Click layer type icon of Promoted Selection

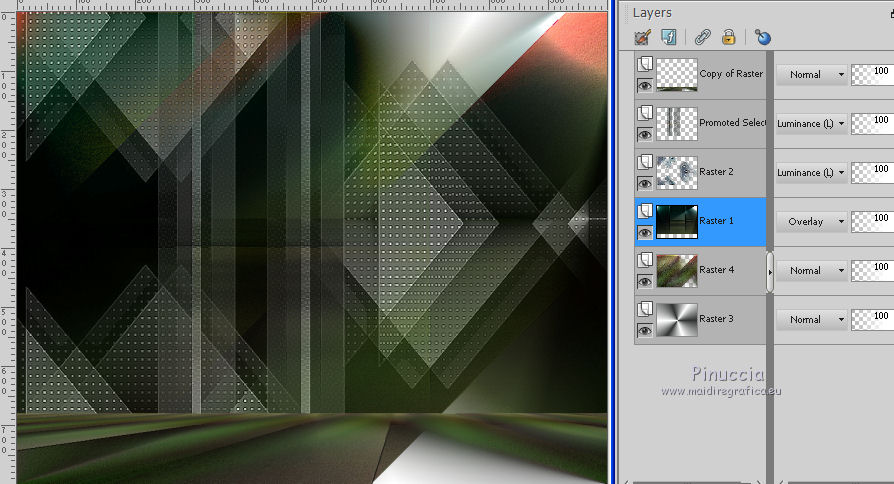click(645, 112)
